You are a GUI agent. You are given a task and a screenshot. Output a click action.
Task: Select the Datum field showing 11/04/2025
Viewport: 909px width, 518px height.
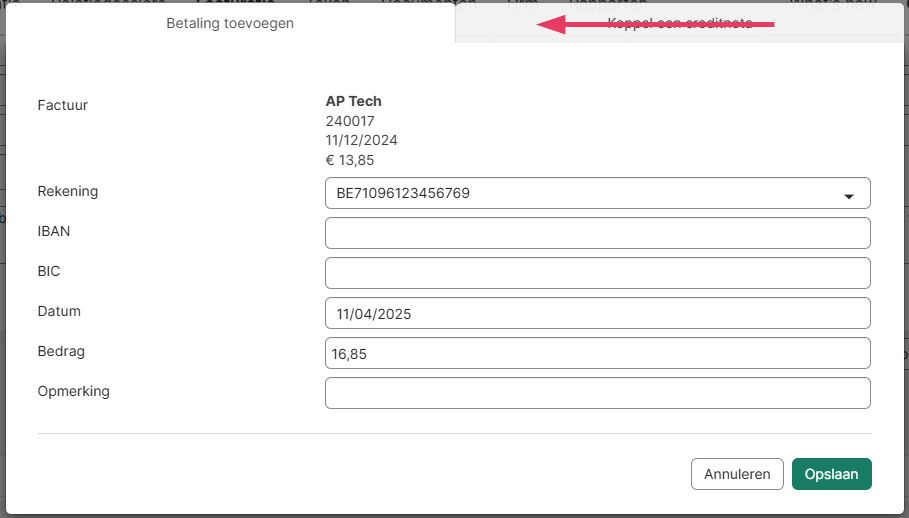(597, 313)
